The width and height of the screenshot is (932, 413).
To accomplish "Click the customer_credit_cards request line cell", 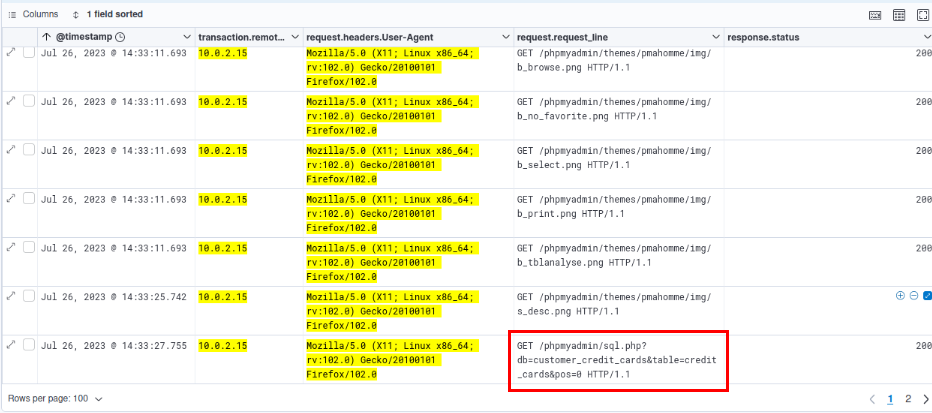I will click(x=617, y=360).
